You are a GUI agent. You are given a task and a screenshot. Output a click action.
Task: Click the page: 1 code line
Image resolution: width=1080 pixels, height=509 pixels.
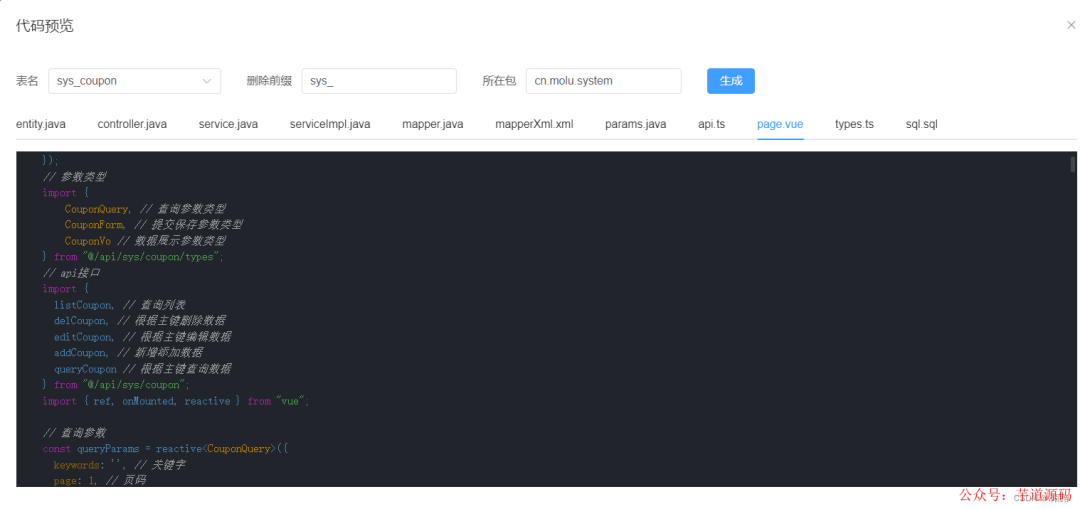(x=100, y=481)
